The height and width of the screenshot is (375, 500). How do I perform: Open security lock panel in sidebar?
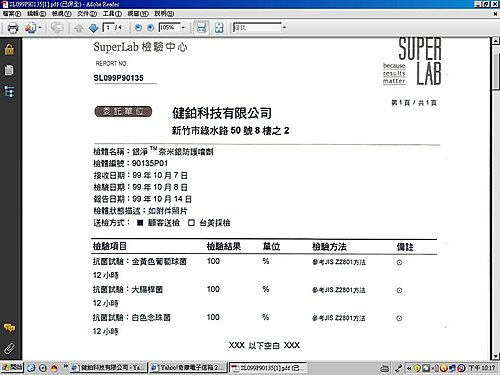click(x=9, y=49)
